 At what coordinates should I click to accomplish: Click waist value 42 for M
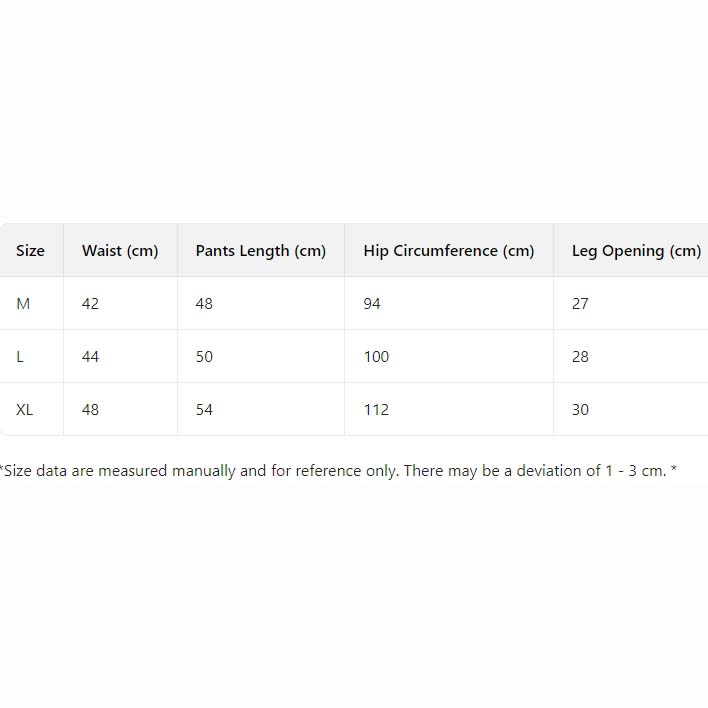tap(90, 304)
